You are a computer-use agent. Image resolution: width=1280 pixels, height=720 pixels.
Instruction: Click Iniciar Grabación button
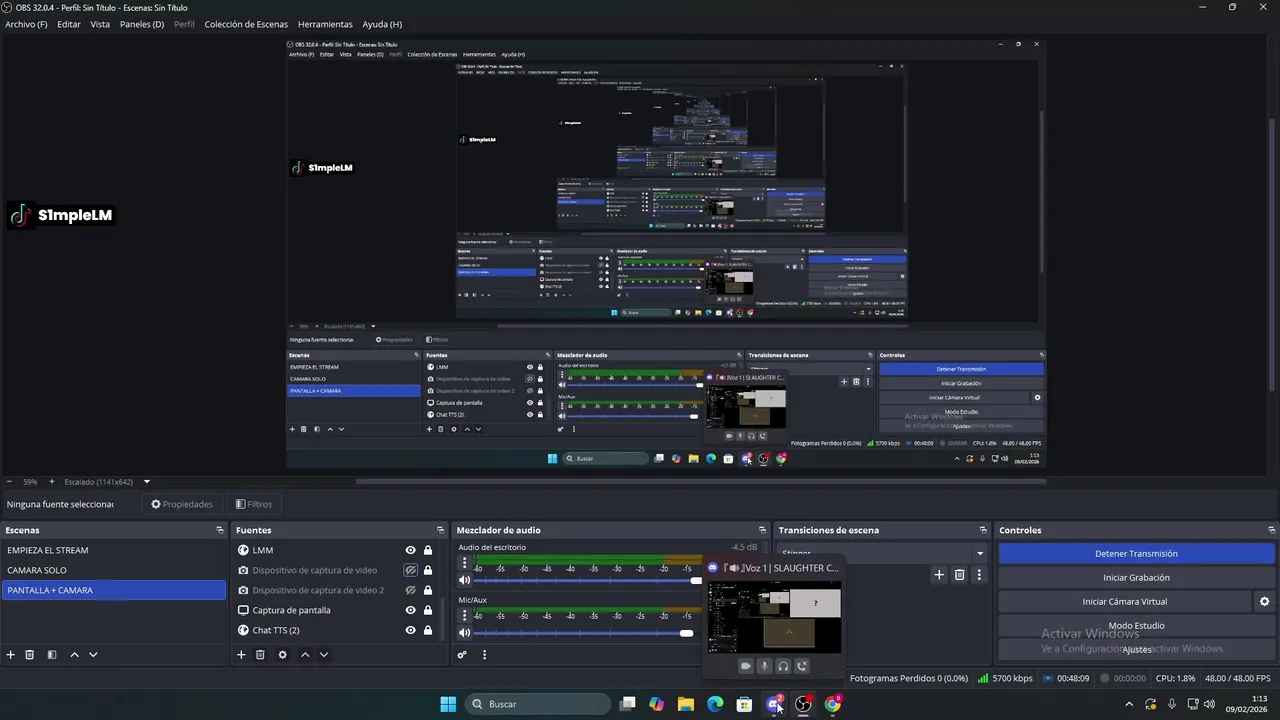pyautogui.click(x=1137, y=577)
